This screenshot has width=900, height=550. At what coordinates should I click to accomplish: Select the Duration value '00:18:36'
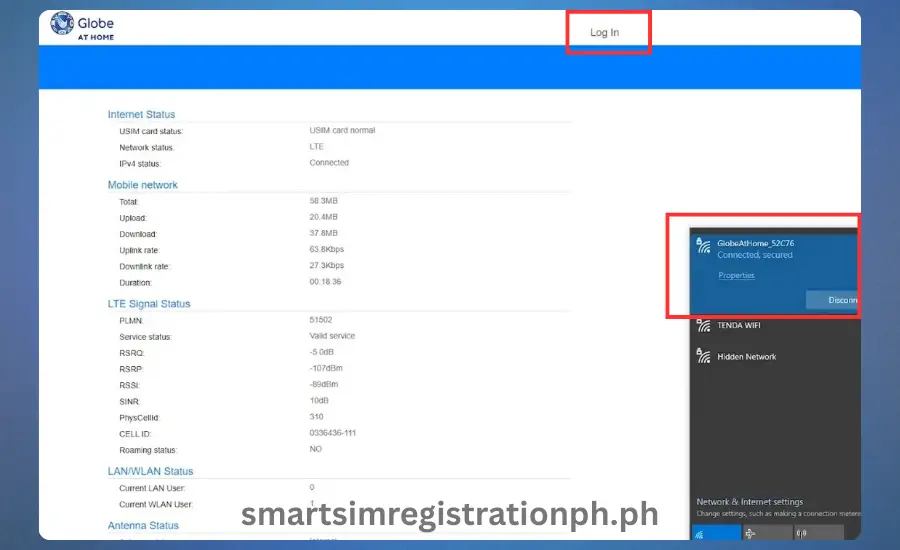pos(325,282)
